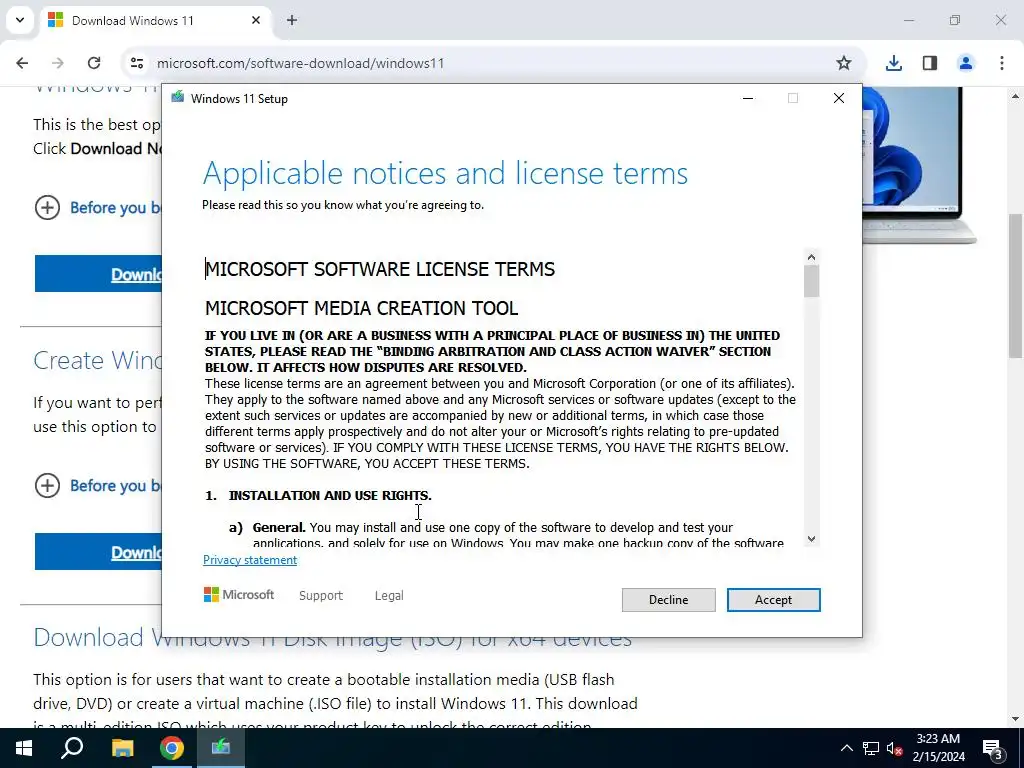Screen dimensions: 1024x768
Task: Open the Privacy statement link
Action: click(x=249, y=560)
